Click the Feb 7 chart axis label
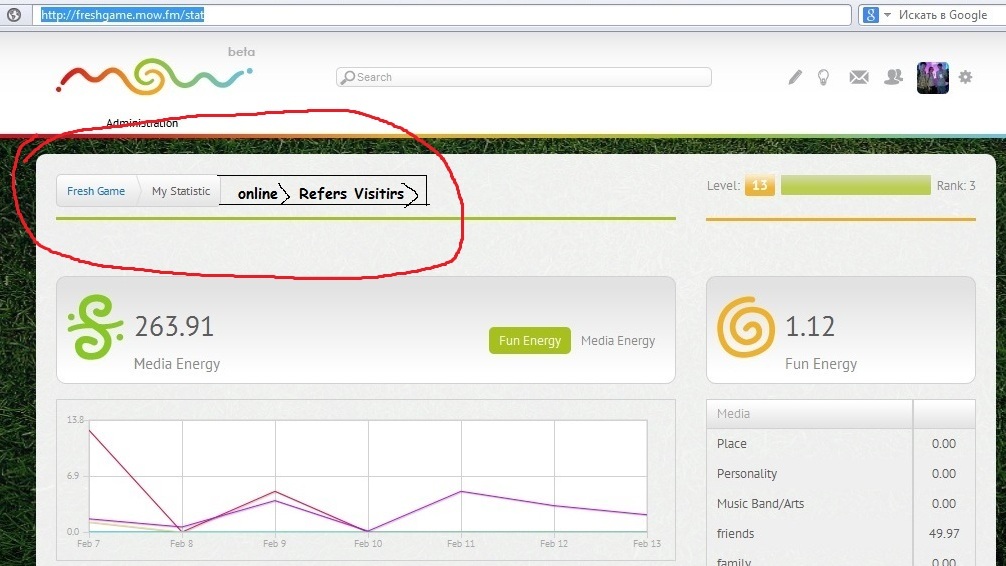This screenshot has height=566, width=1006. point(89,544)
